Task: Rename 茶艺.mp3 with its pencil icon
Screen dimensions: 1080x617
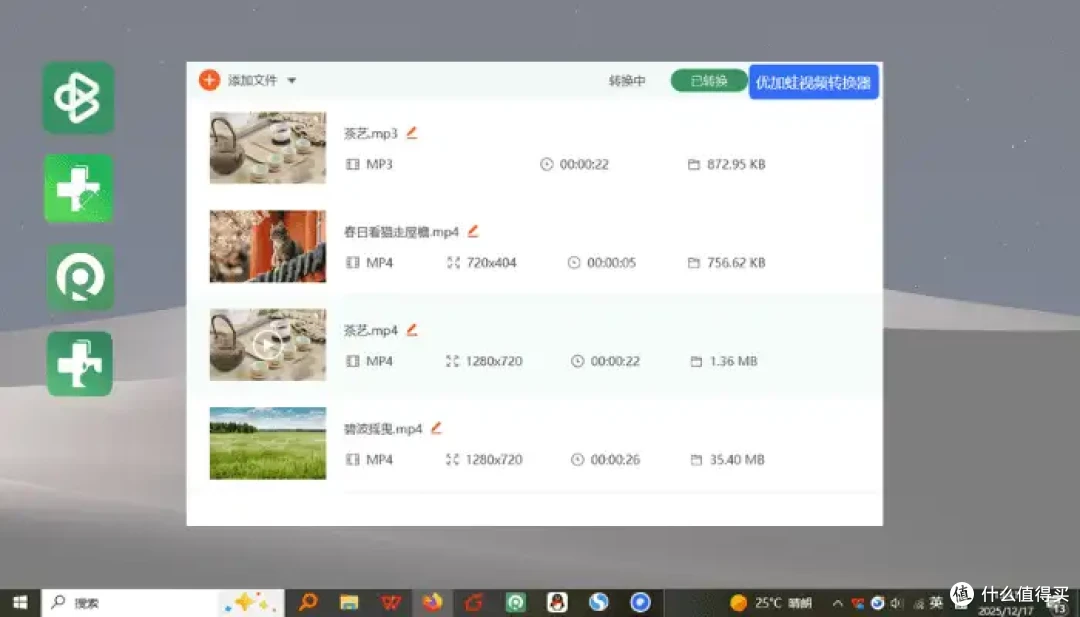Action: click(412, 133)
